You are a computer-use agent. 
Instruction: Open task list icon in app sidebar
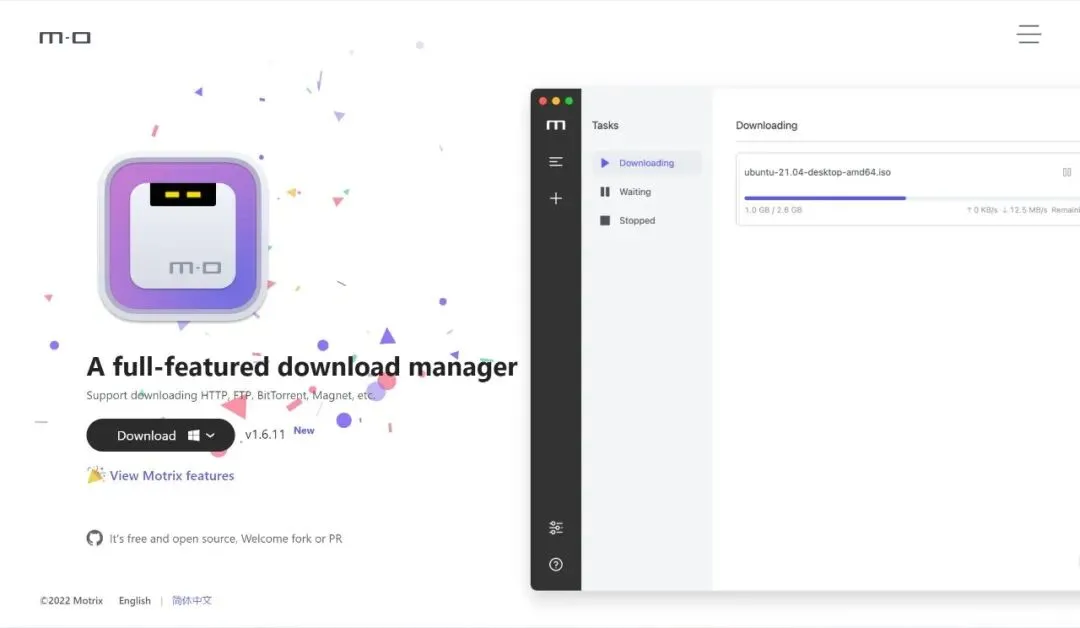pyautogui.click(x=556, y=162)
